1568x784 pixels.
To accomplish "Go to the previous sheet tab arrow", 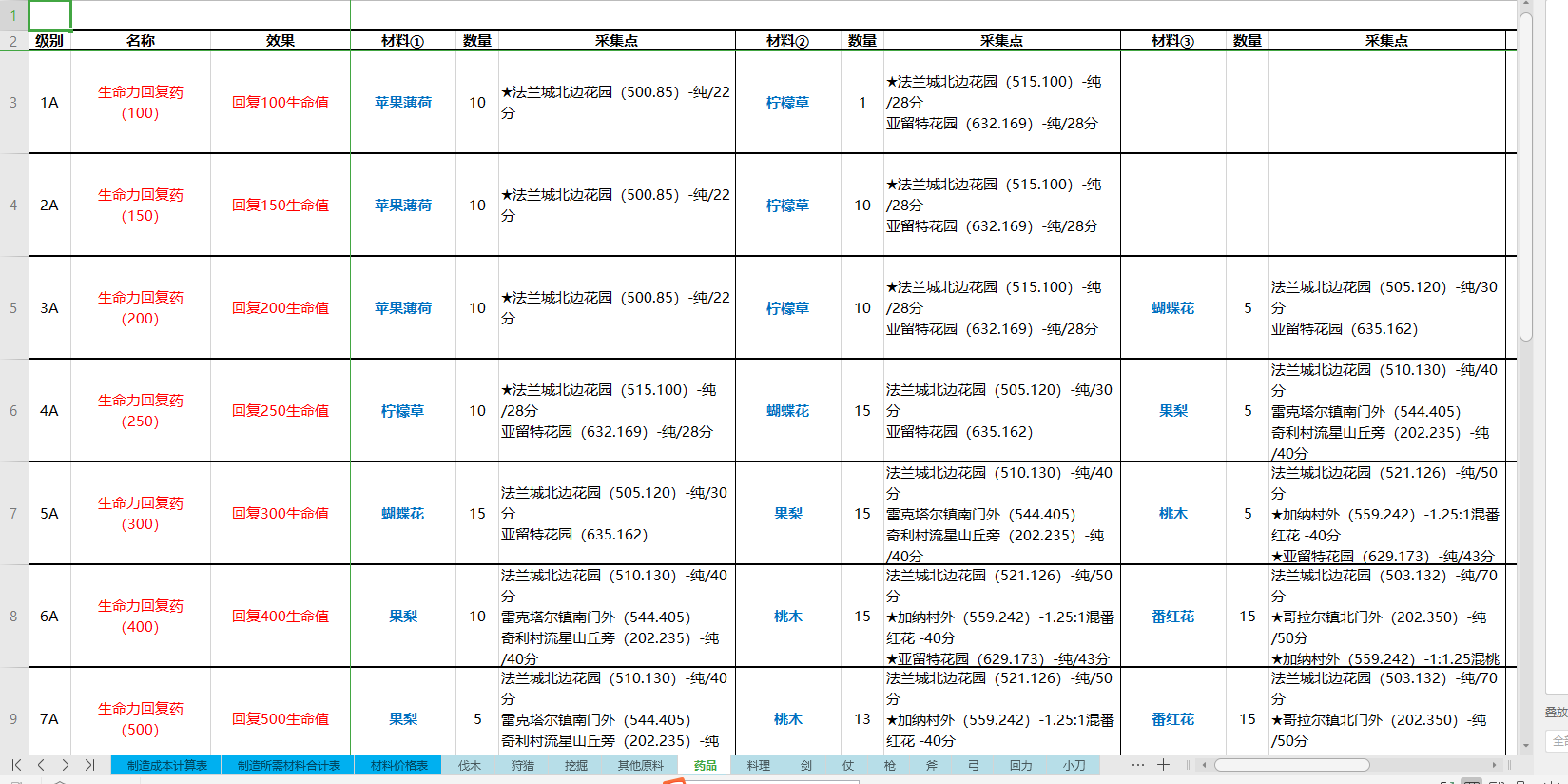I will click(41, 765).
